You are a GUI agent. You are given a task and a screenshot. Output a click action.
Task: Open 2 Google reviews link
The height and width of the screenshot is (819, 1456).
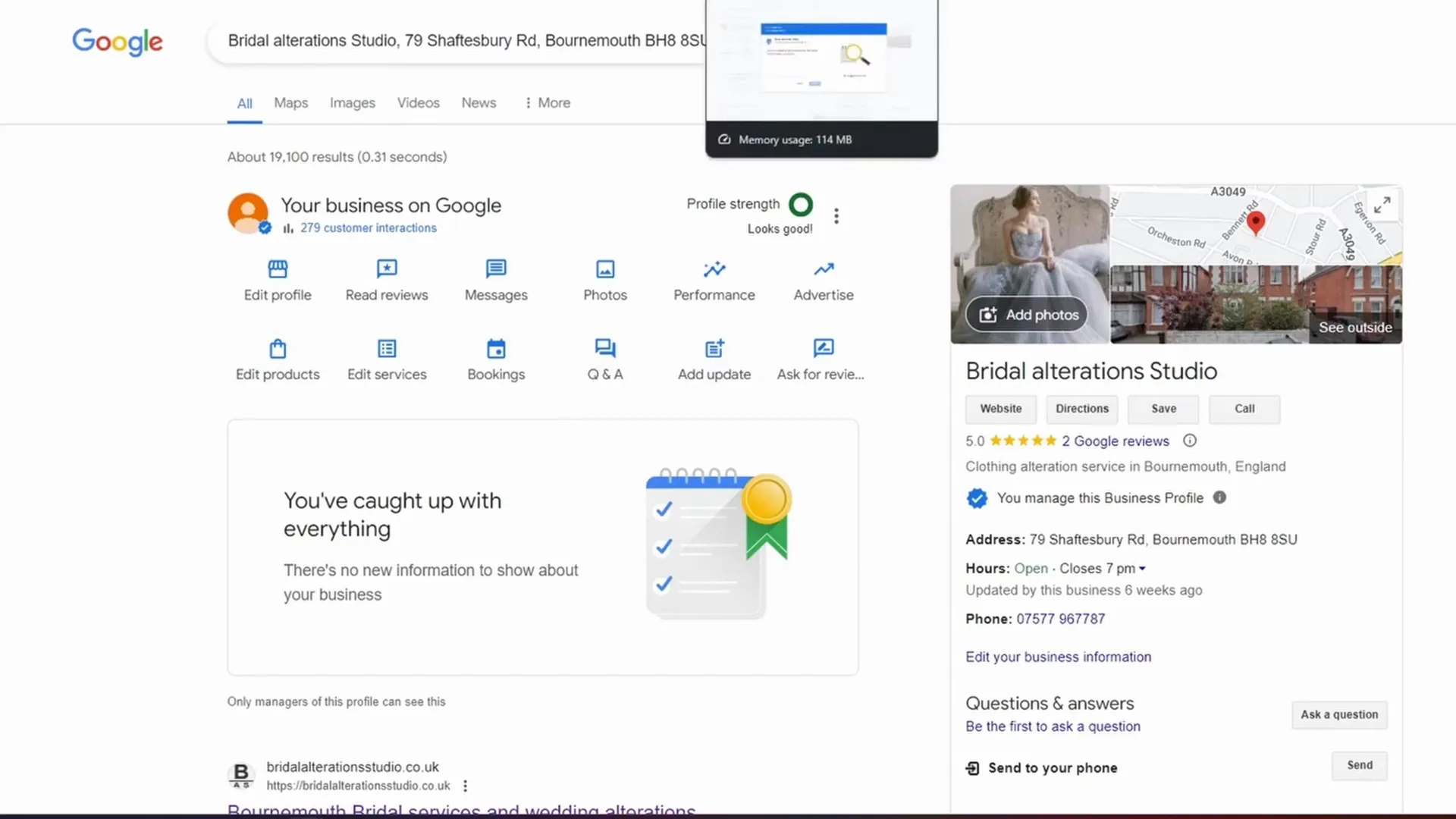[1116, 441]
